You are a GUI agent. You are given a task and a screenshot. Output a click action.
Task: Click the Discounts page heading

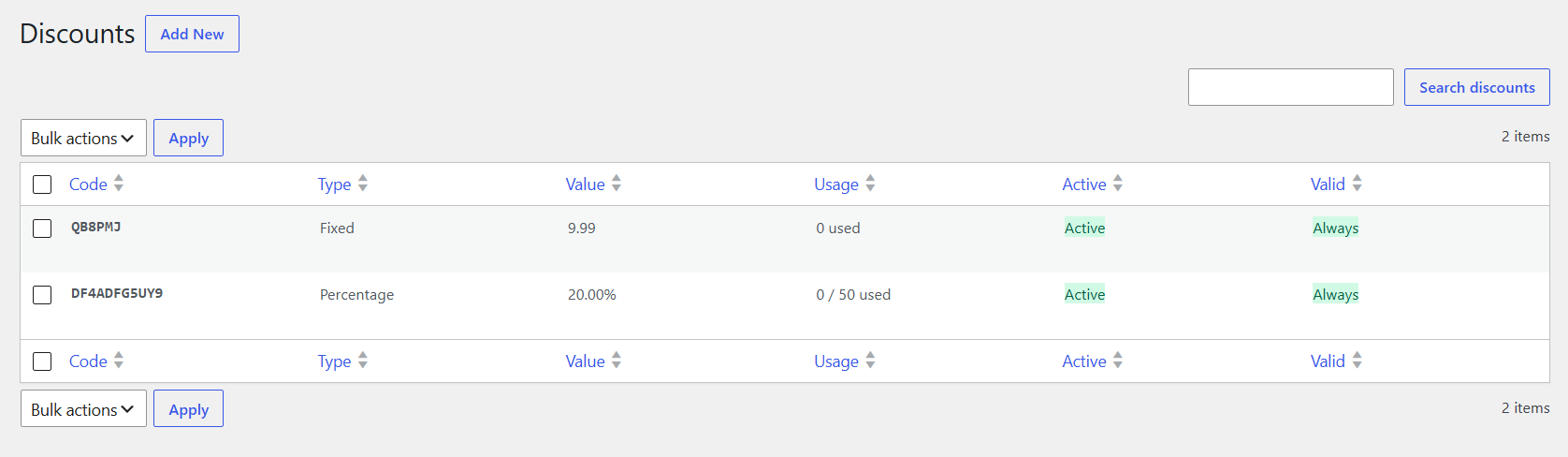[x=78, y=34]
